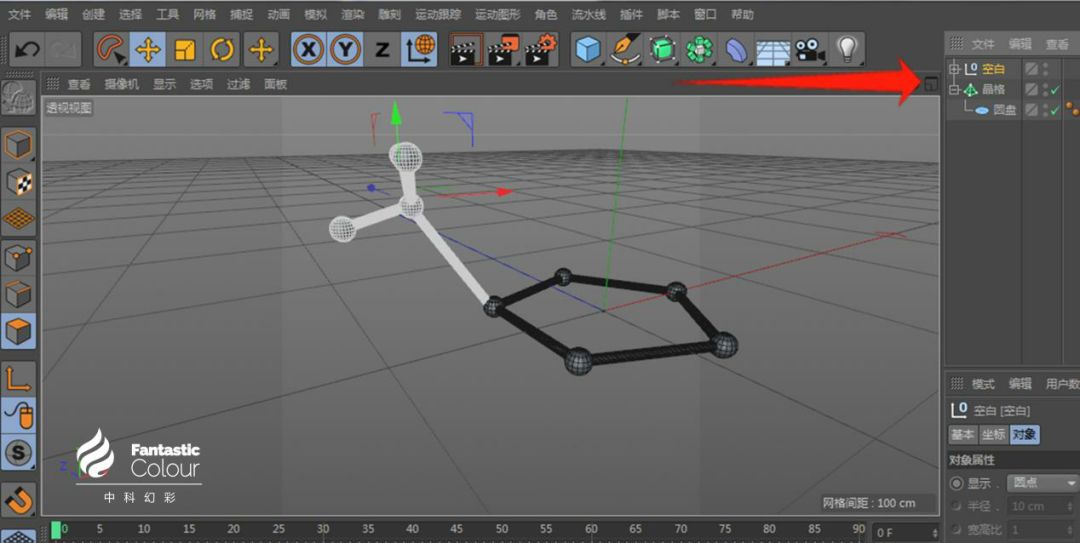Viewport: 1080px width, 543px height.
Task: Add a Cube primitive object
Action: (588, 50)
